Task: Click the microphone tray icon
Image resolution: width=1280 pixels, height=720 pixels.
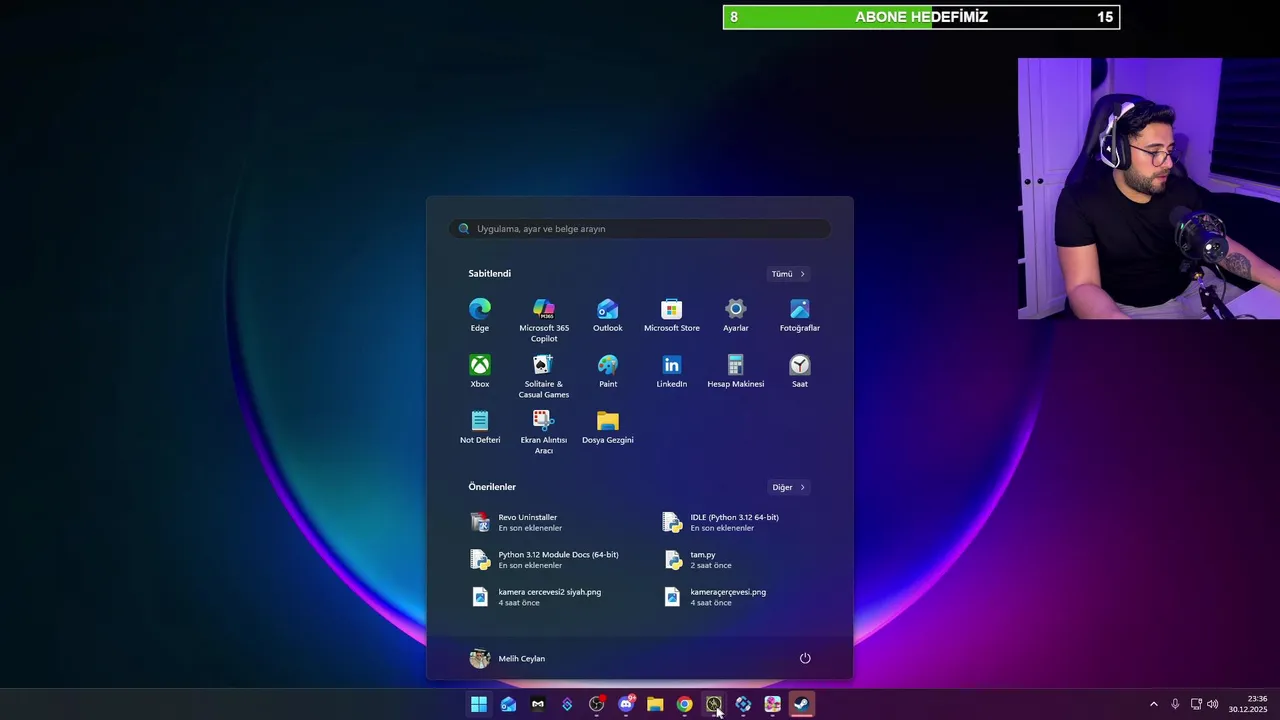Action: click(1175, 704)
